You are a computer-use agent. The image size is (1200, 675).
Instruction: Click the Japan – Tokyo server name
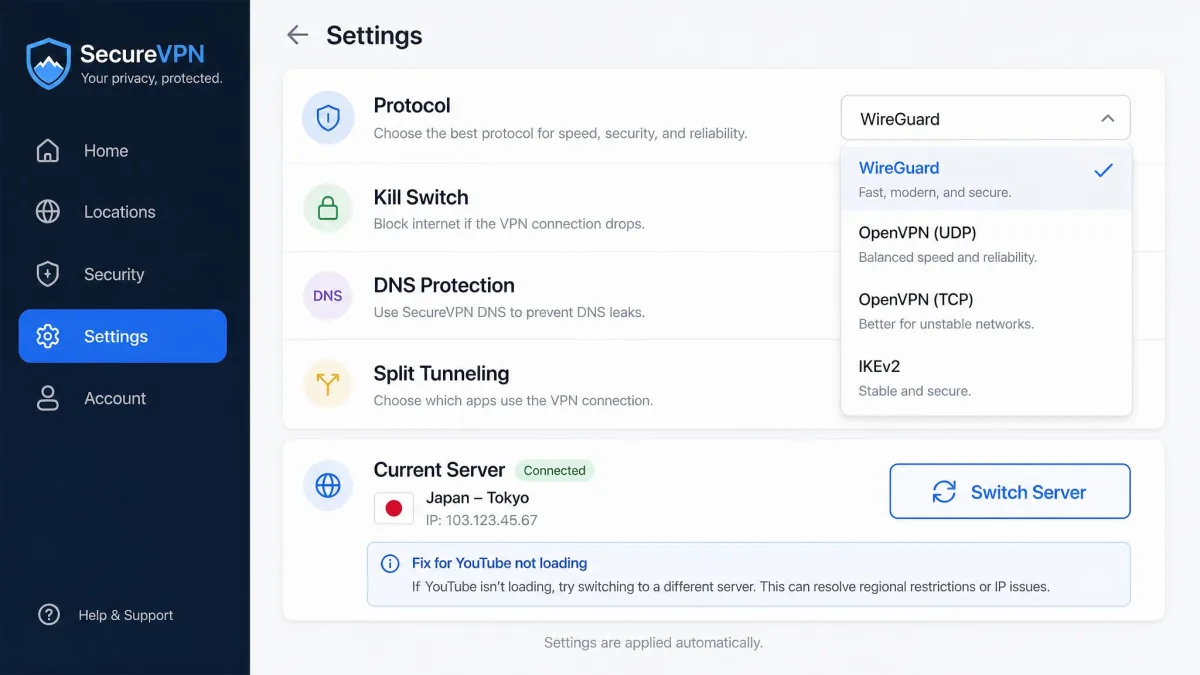477,498
